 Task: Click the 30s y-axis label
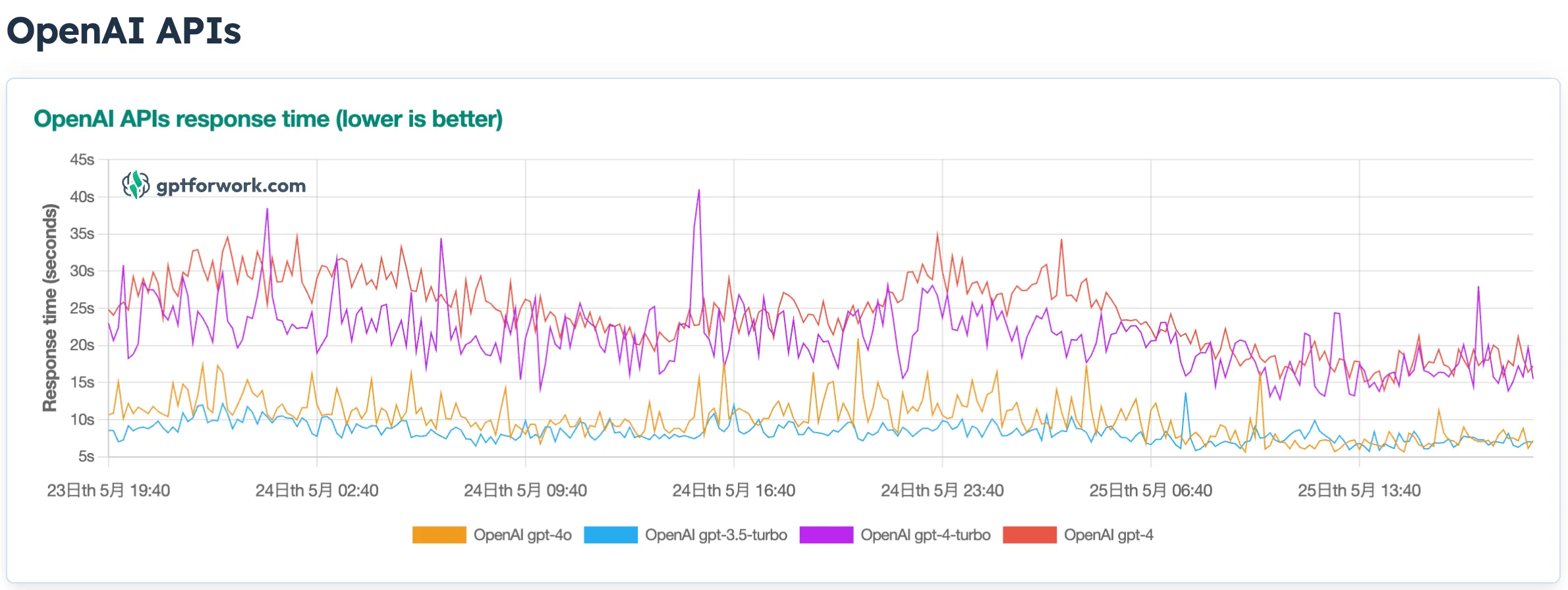coord(82,271)
